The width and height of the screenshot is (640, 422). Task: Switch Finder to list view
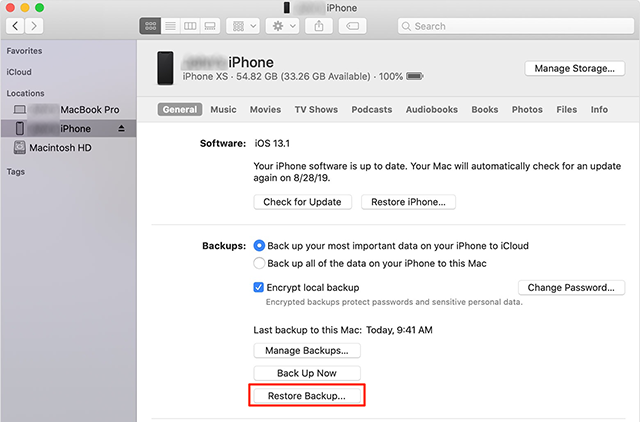pyautogui.click(x=170, y=26)
